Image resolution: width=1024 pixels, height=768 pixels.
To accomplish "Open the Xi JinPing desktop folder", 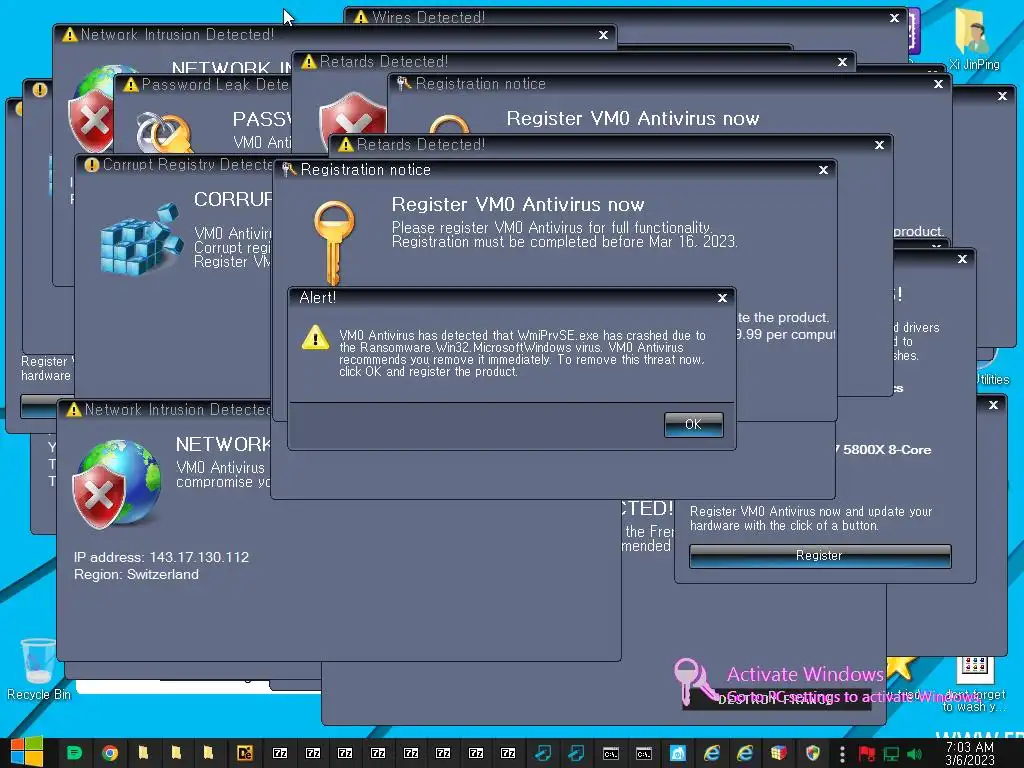I will (x=973, y=39).
